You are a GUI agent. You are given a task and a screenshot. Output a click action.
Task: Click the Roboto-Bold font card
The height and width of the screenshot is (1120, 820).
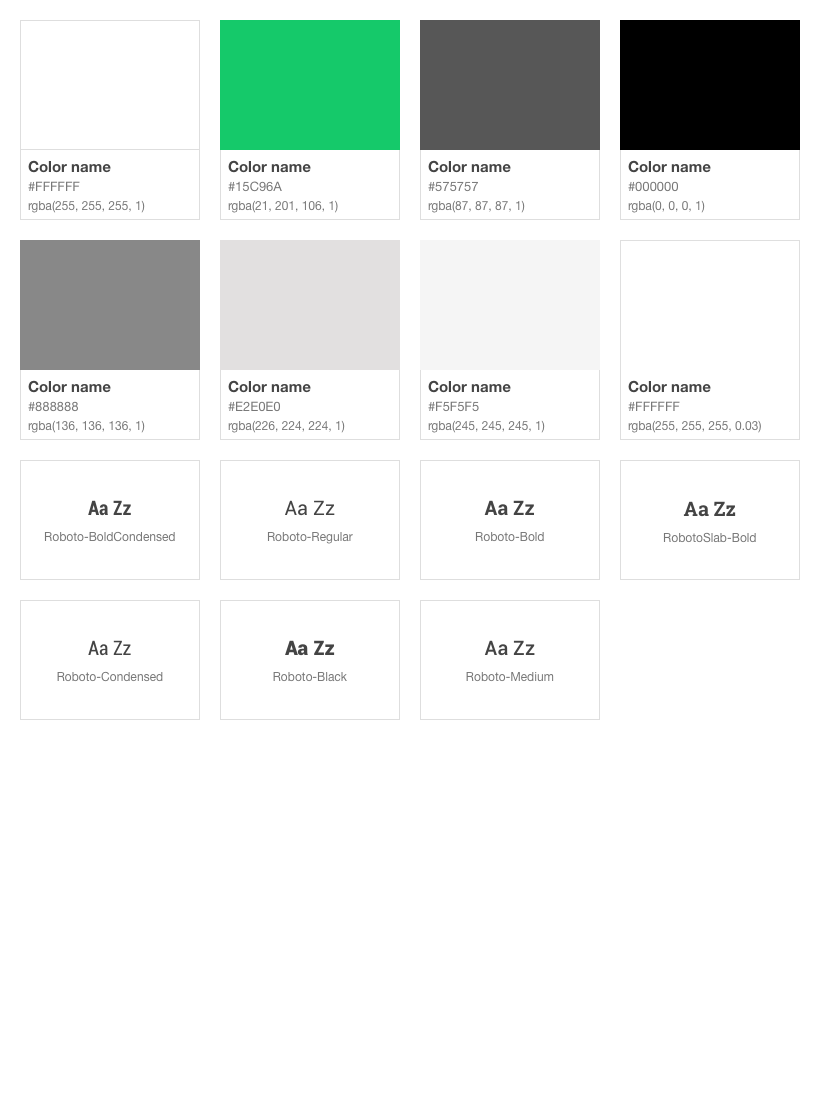[x=510, y=520]
